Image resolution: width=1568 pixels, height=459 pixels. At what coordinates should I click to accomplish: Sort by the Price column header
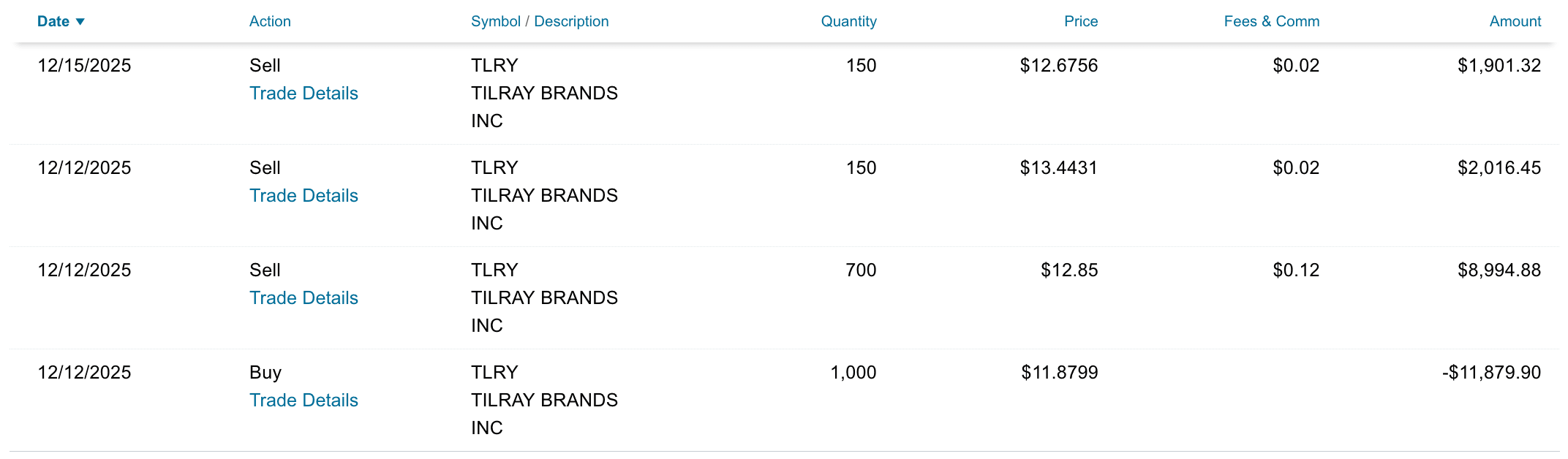point(1080,22)
